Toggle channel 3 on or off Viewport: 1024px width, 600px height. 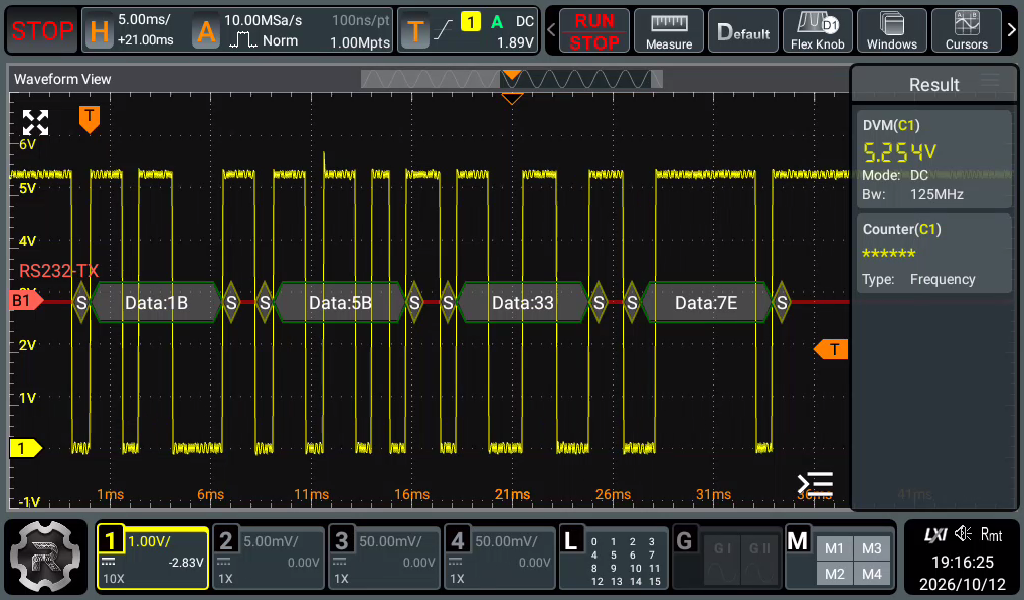click(342, 541)
